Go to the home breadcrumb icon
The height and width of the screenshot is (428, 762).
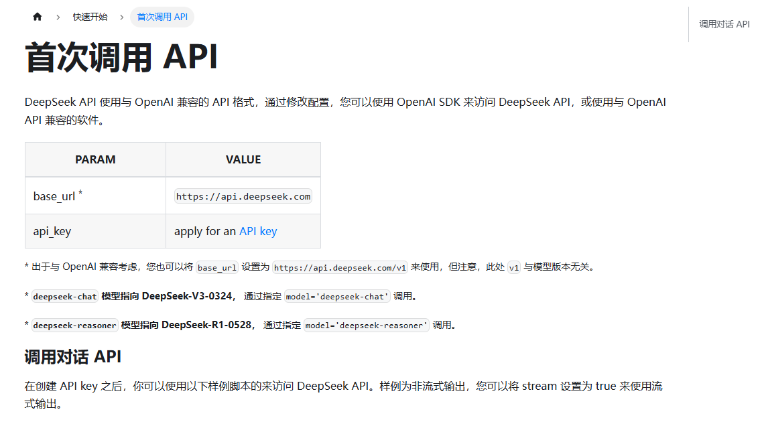tap(37, 17)
